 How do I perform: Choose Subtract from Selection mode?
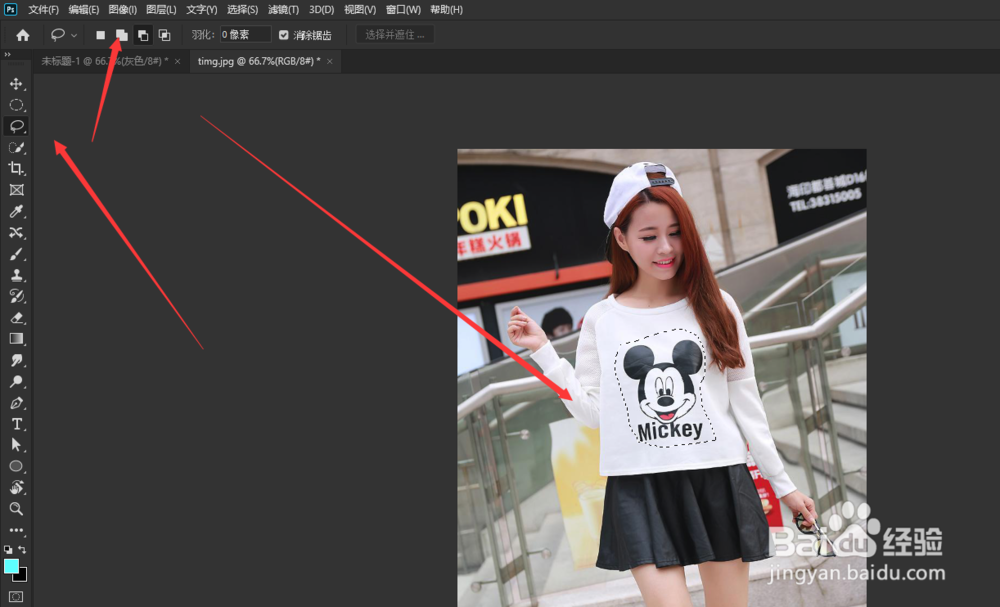pyautogui.click(x=143, y=35)
